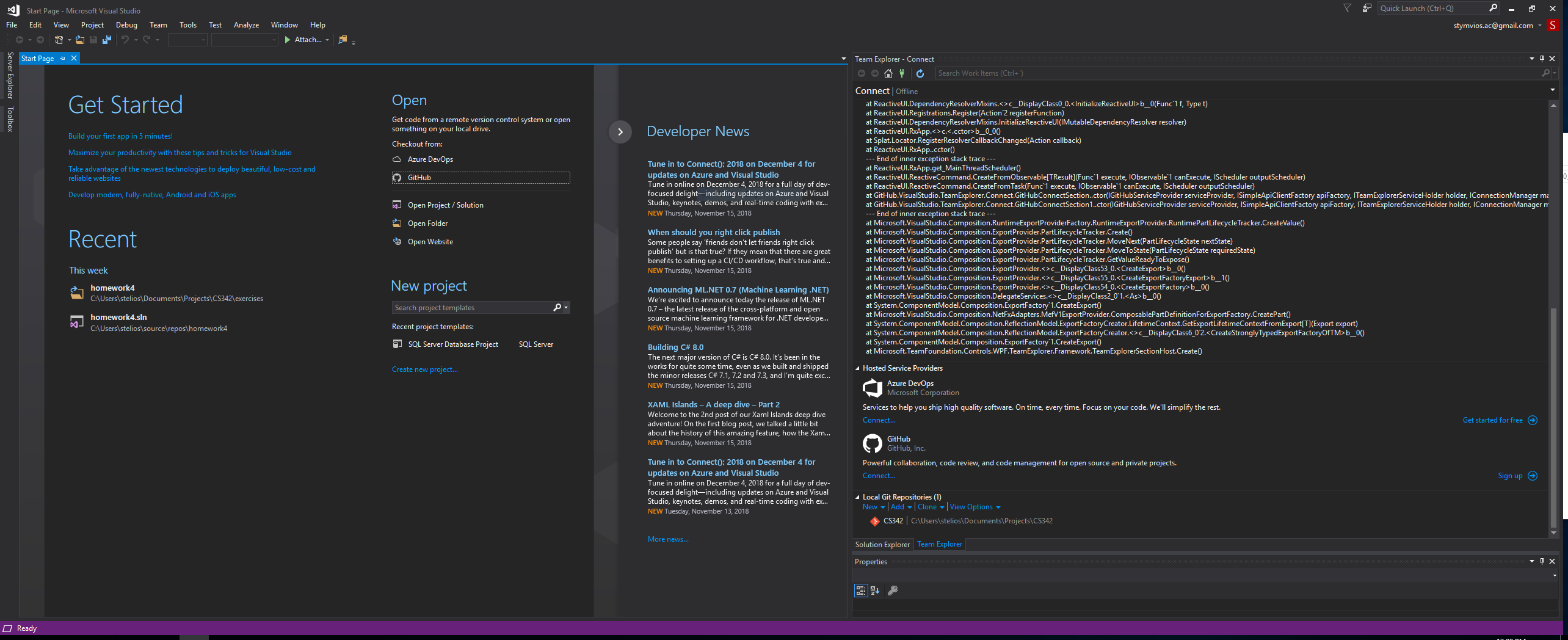Click Create new project link

[424, 369]
